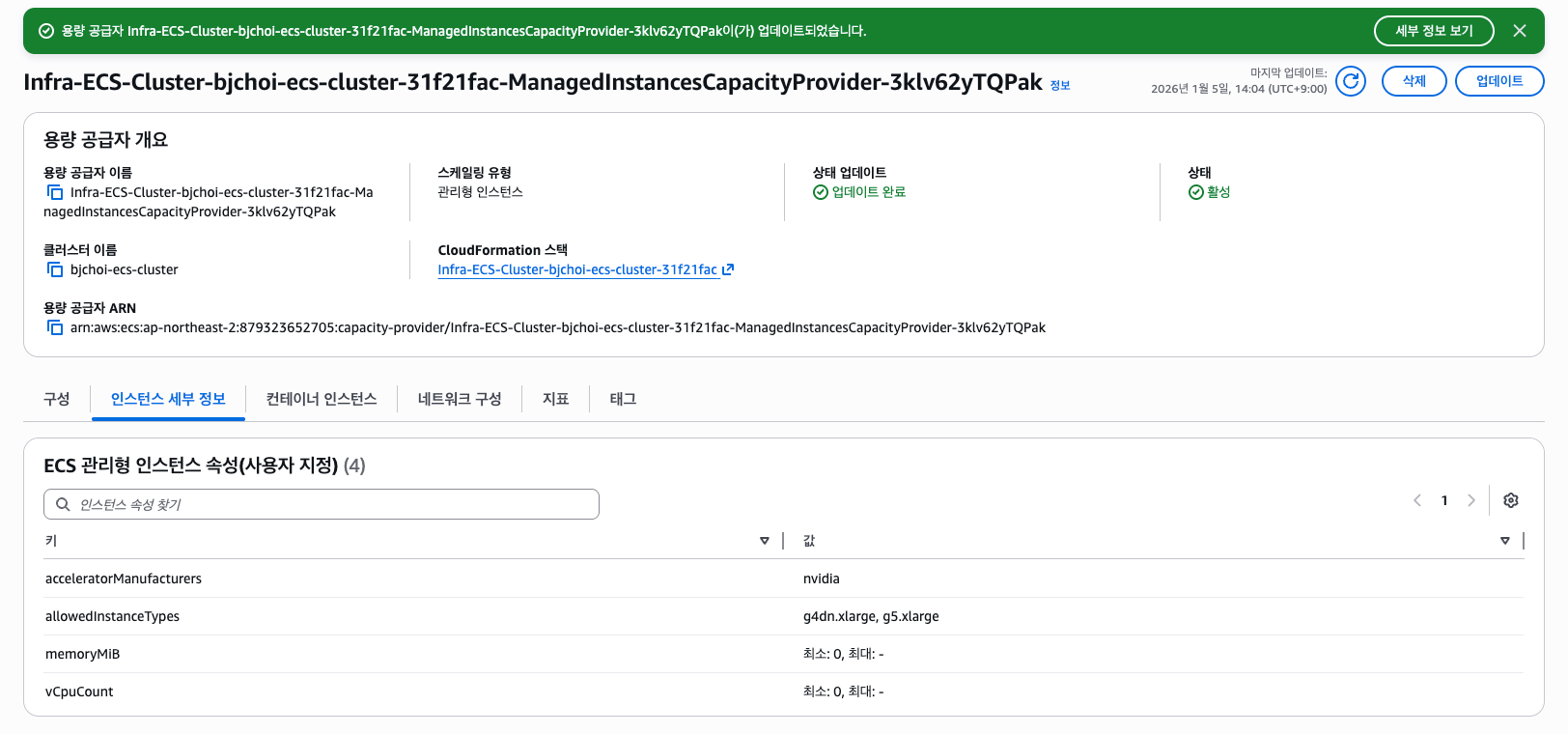The image size is (1568, 734).
Task: Select the memoryMiB key cell
Action: [x=83, y=654]
